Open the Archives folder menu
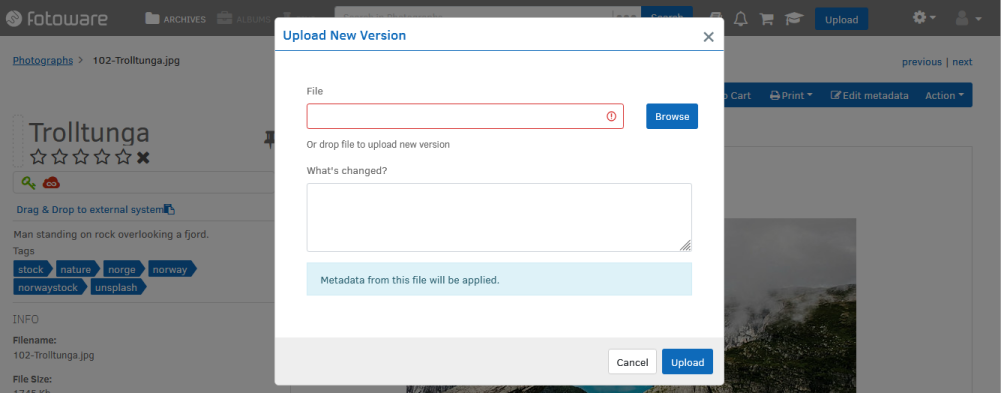The width and height of the screenshot is (1001, 393). pyautogui.click(x=176, y=19)
